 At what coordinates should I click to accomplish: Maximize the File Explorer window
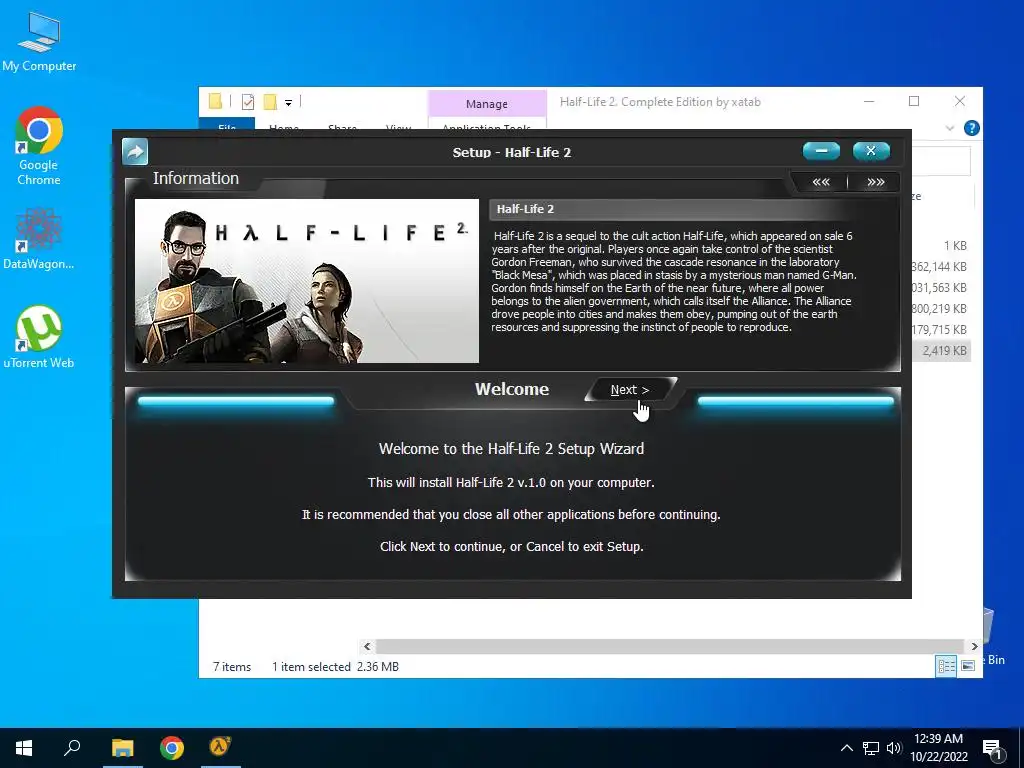click(914, 101)
